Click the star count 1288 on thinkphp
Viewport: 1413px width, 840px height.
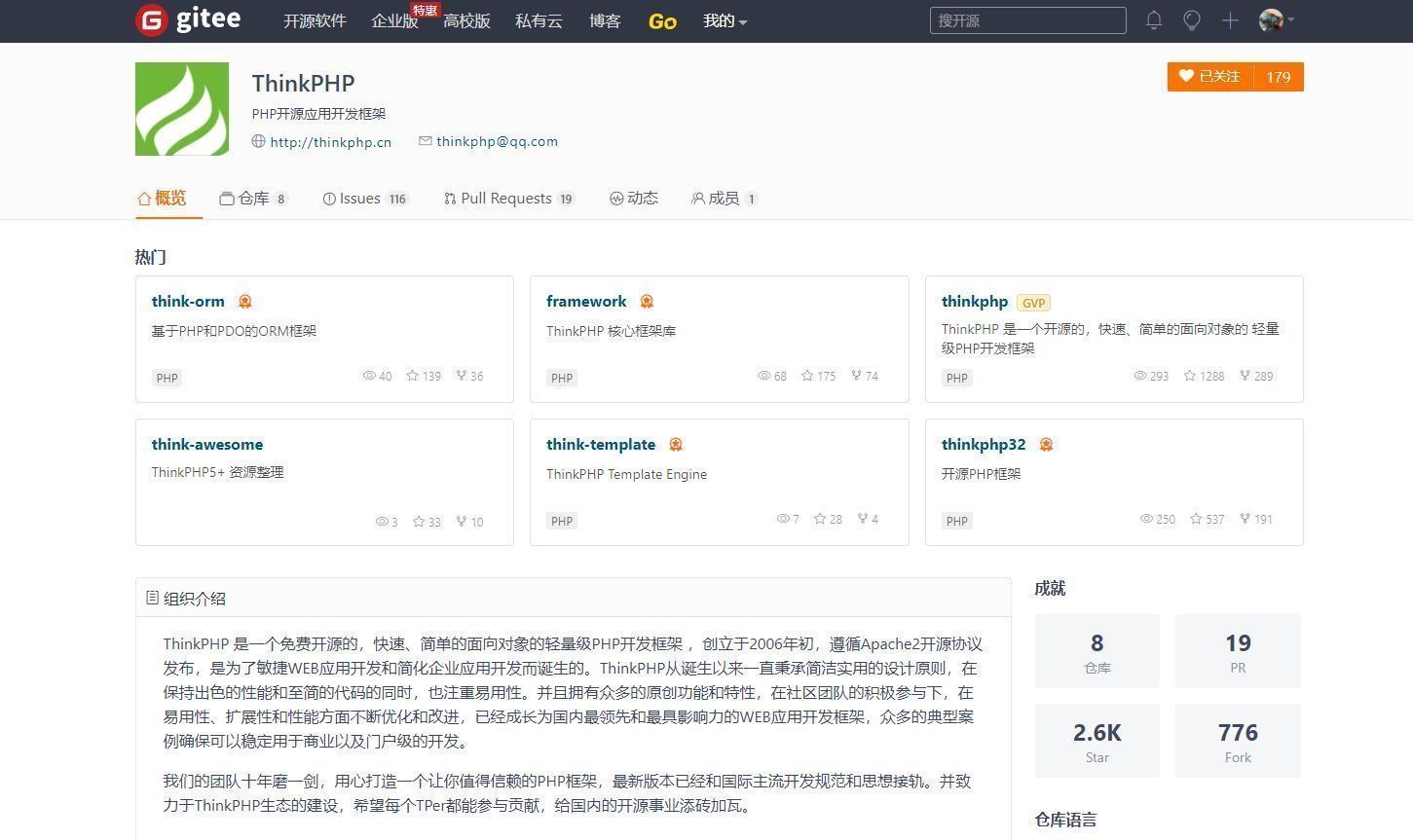tap(1205, 376)
